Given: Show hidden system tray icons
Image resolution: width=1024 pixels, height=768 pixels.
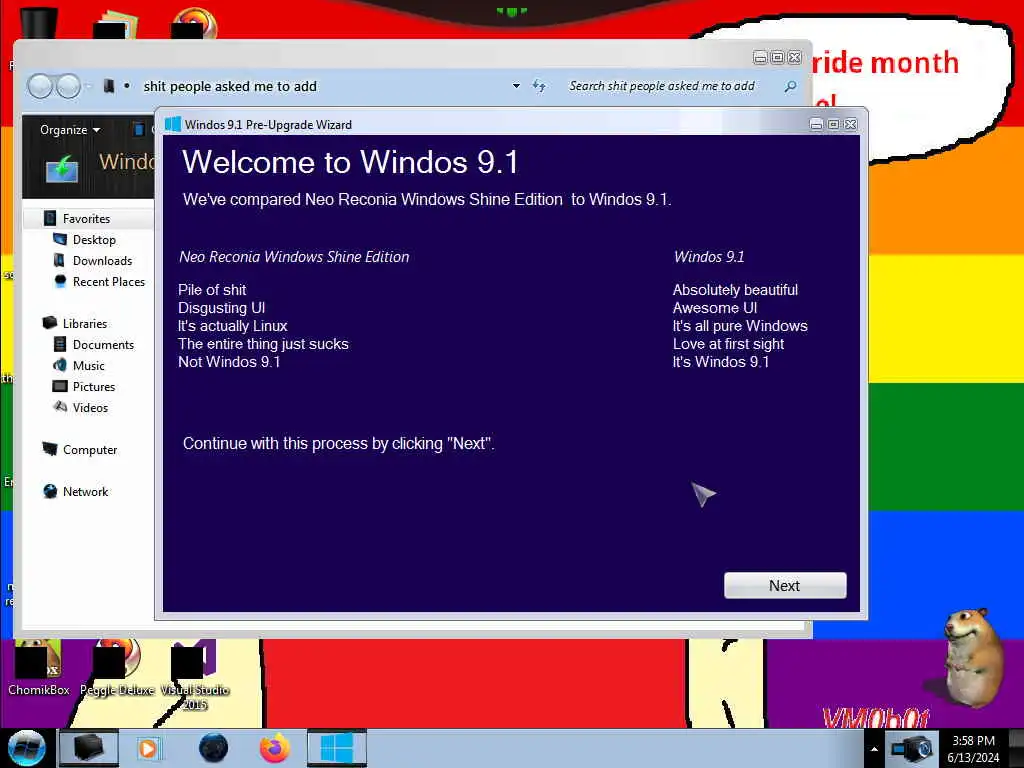Looking at the screenshot, I should pos(874,749).
